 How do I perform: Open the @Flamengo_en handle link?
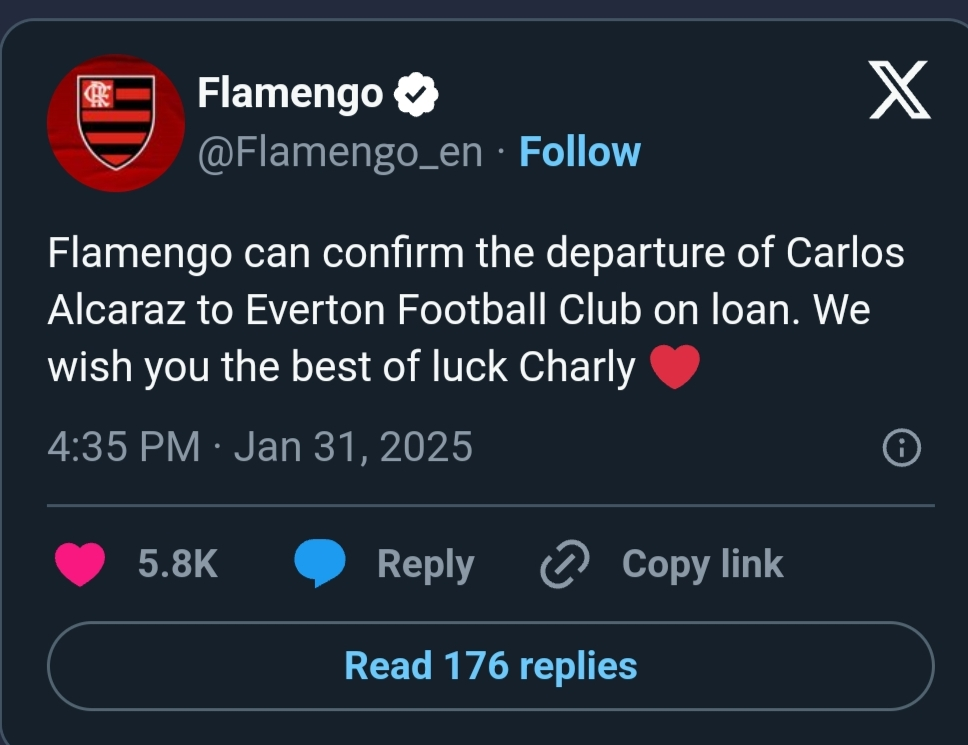tap(340, 152)
